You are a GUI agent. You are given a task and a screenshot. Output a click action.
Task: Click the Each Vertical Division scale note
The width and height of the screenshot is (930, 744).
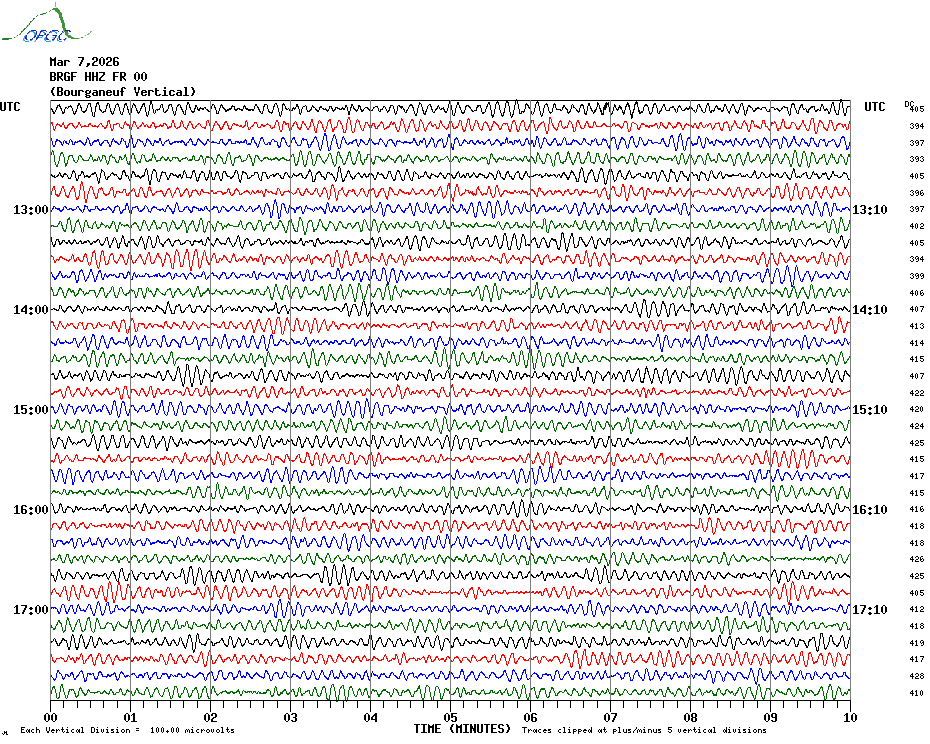click(x=128, y=730)
